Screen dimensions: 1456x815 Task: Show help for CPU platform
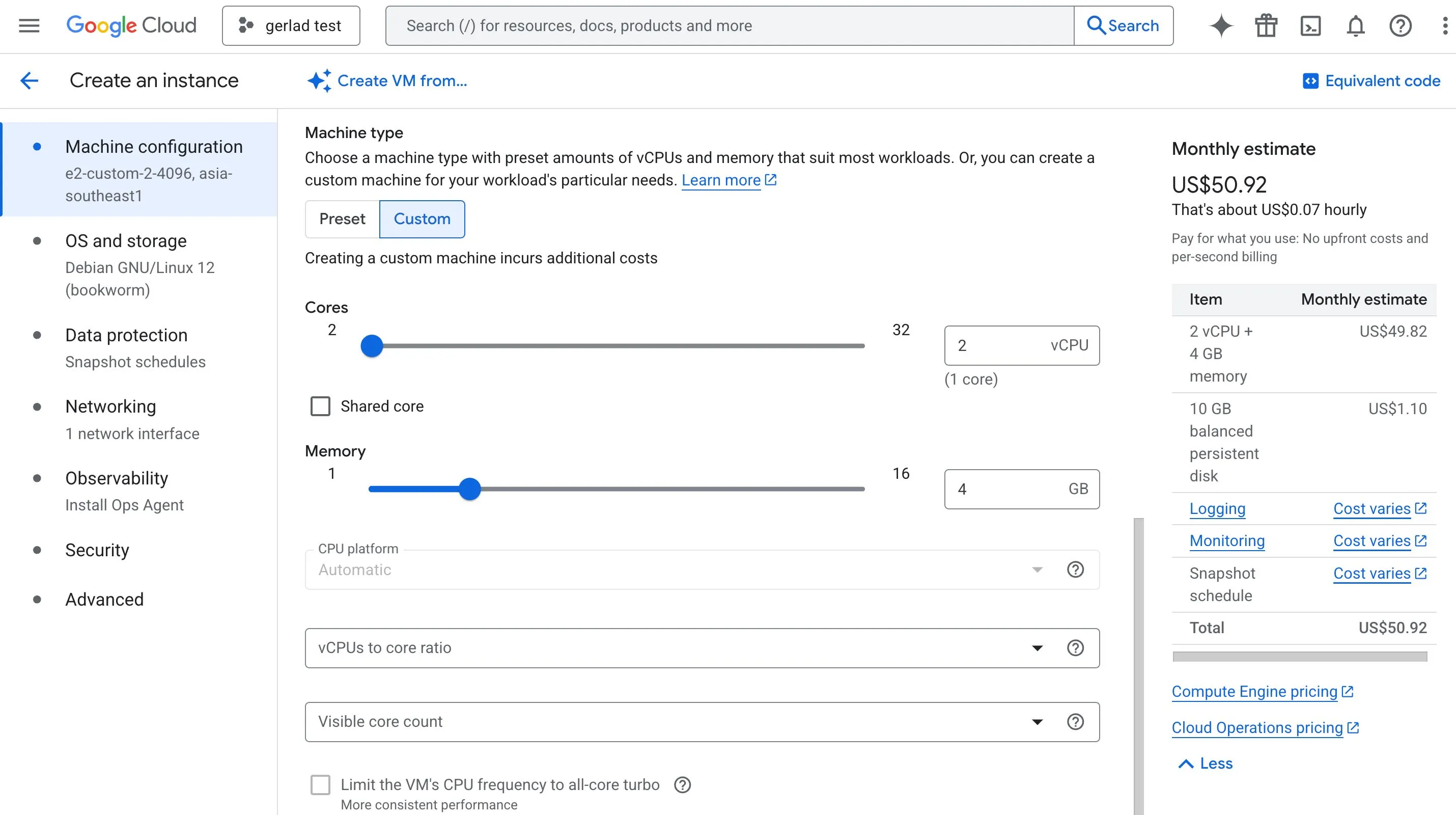[1075, 569]
